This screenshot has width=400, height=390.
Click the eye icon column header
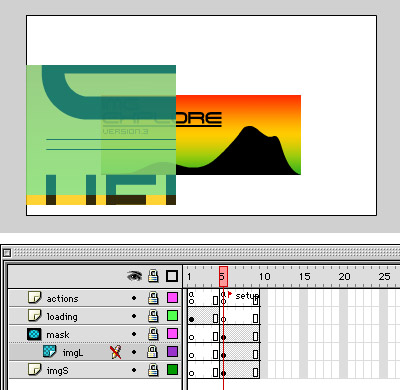[134, 276]
